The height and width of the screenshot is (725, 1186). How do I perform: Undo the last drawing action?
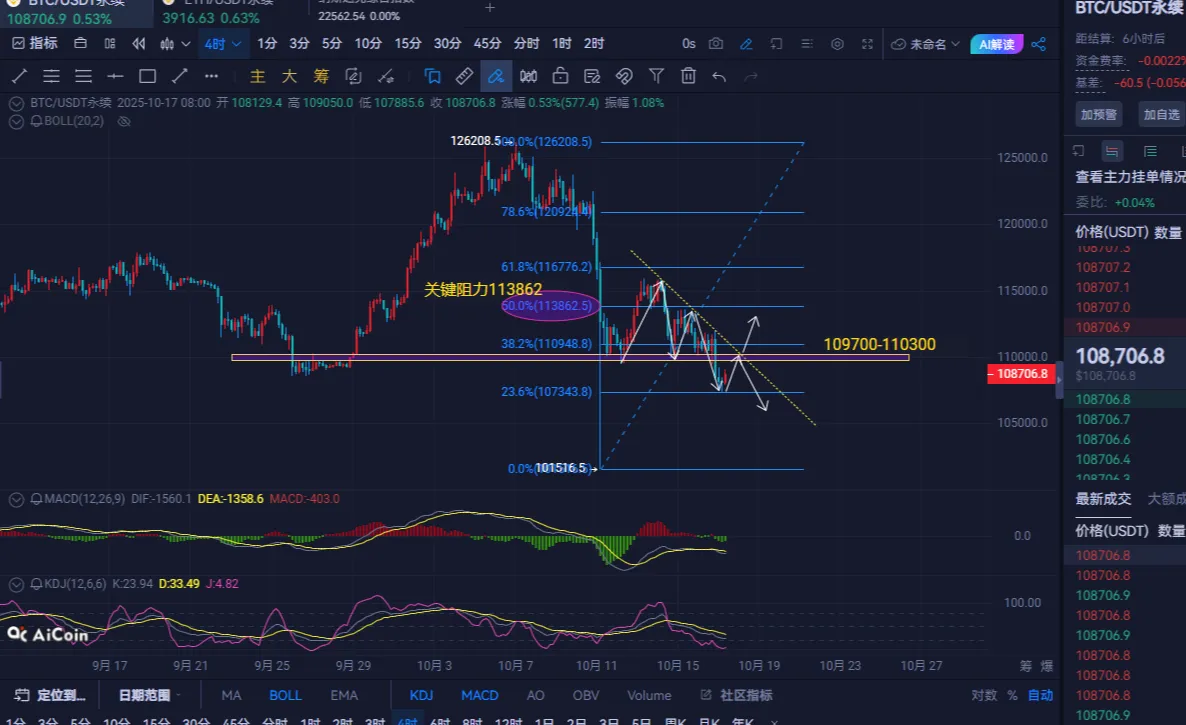pyautogui.click(x=719, y=76)
